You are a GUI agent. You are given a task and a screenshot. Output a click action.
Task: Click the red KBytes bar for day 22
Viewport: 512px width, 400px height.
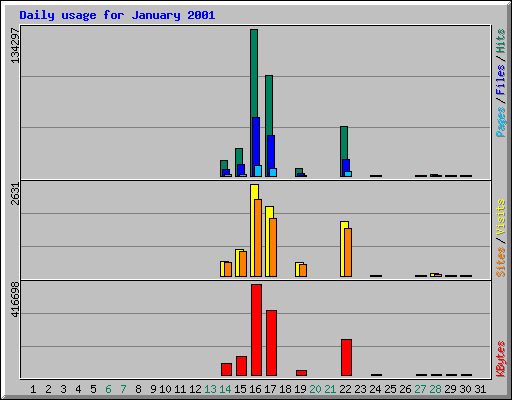point(347,358)
